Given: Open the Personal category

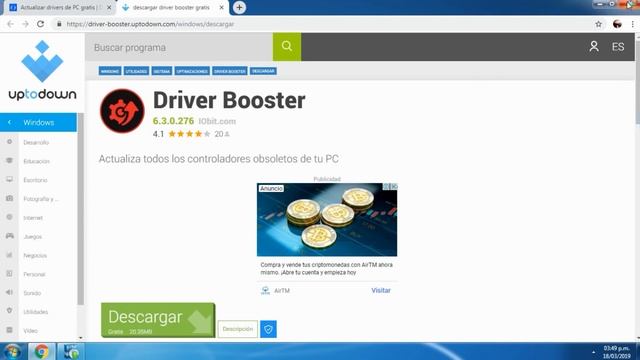Looking at the screenshot, I should (34, 274).
